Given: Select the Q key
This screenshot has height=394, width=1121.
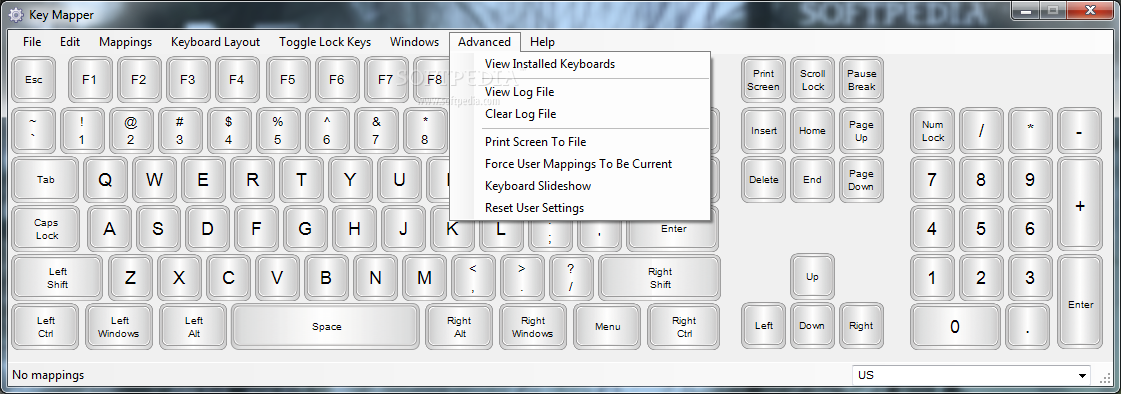Looking at the screenshot, I should coord(105,180).
